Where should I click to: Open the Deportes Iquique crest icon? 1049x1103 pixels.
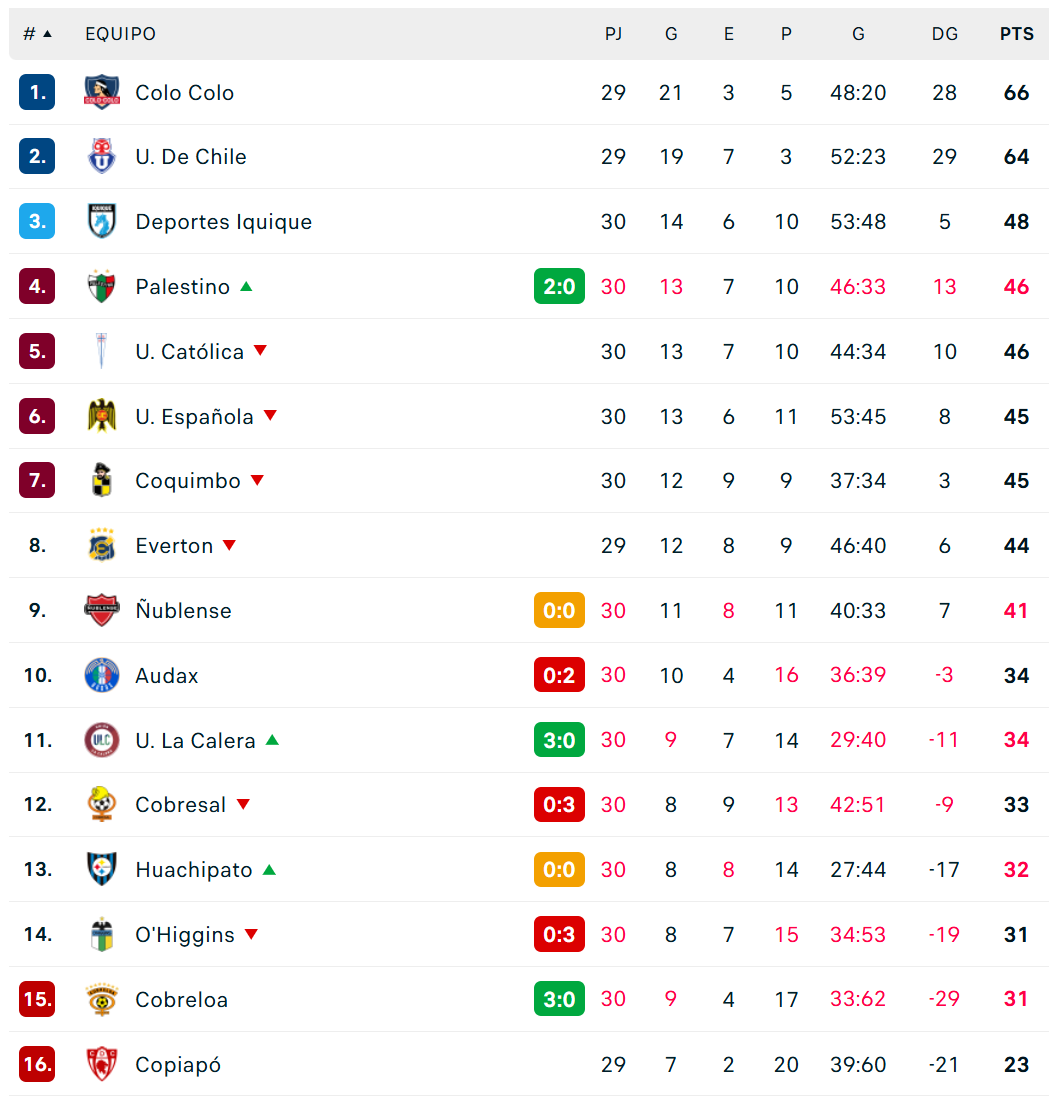point(102,221)
